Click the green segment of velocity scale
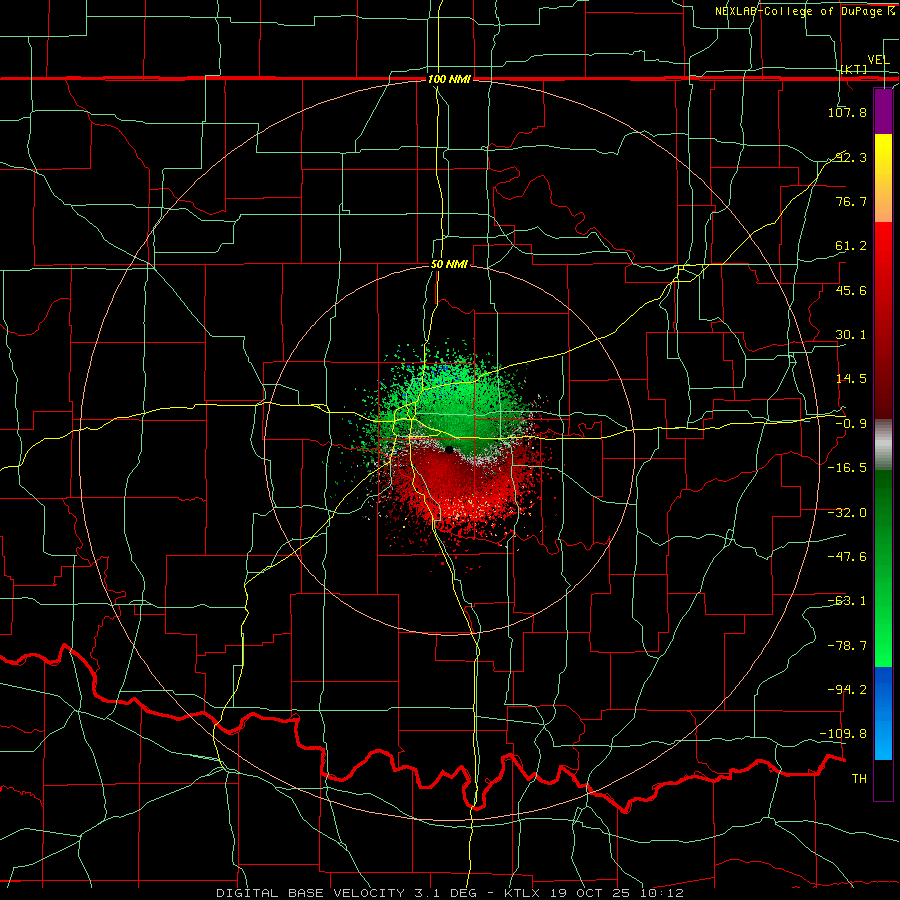This screenshot has width=900, height=900. (x=883, y=568)
